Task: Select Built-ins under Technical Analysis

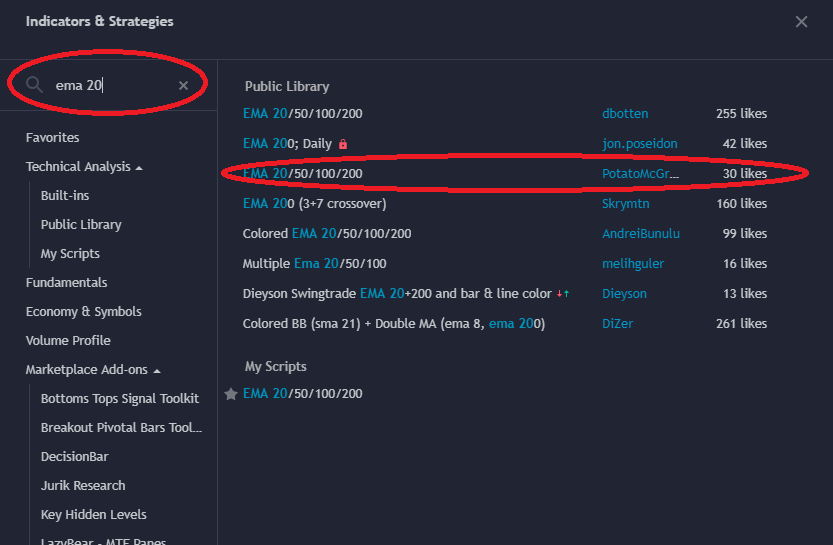Action: [65, 196]
